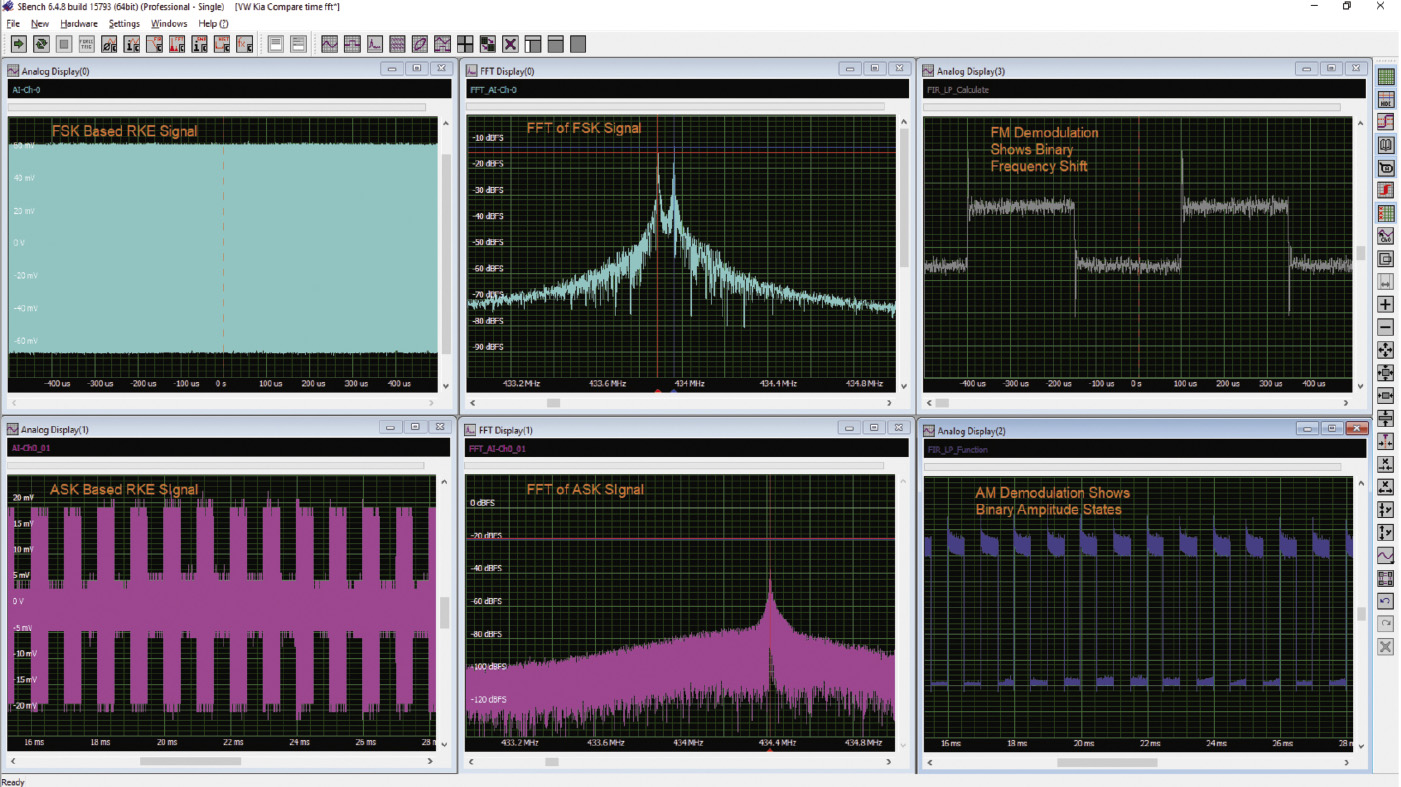The height and width of the screenshot is (787, 1401).
Task: Open the Hardware menu
Action: (79, 23)
